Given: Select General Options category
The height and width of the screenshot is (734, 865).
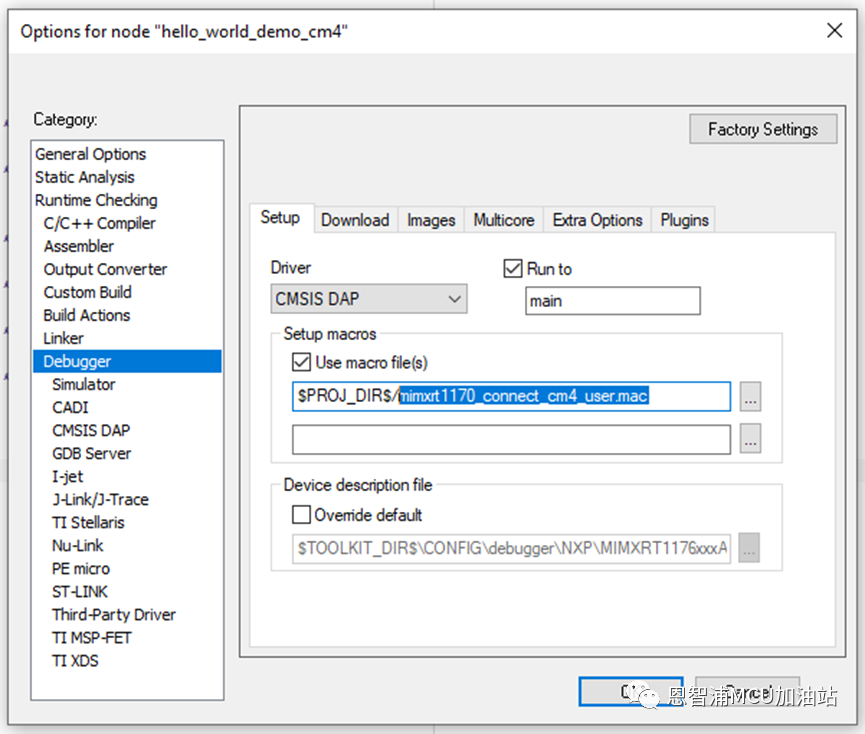Looking at the screenshot, I should [x=90, y=154].
